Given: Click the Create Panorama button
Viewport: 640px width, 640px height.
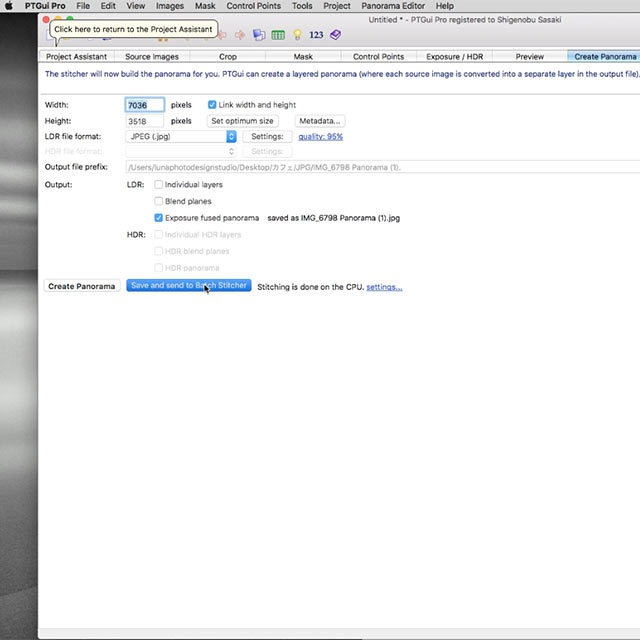Looking at the screenshot, I should click(x=82, y=286).
